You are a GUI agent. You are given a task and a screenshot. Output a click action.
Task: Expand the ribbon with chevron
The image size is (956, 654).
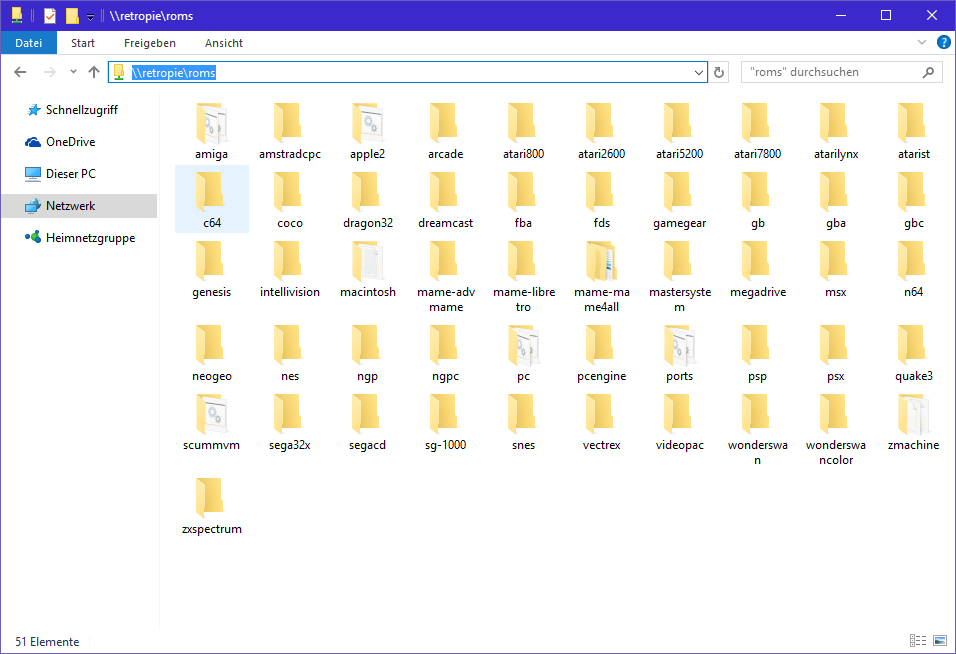922,43
